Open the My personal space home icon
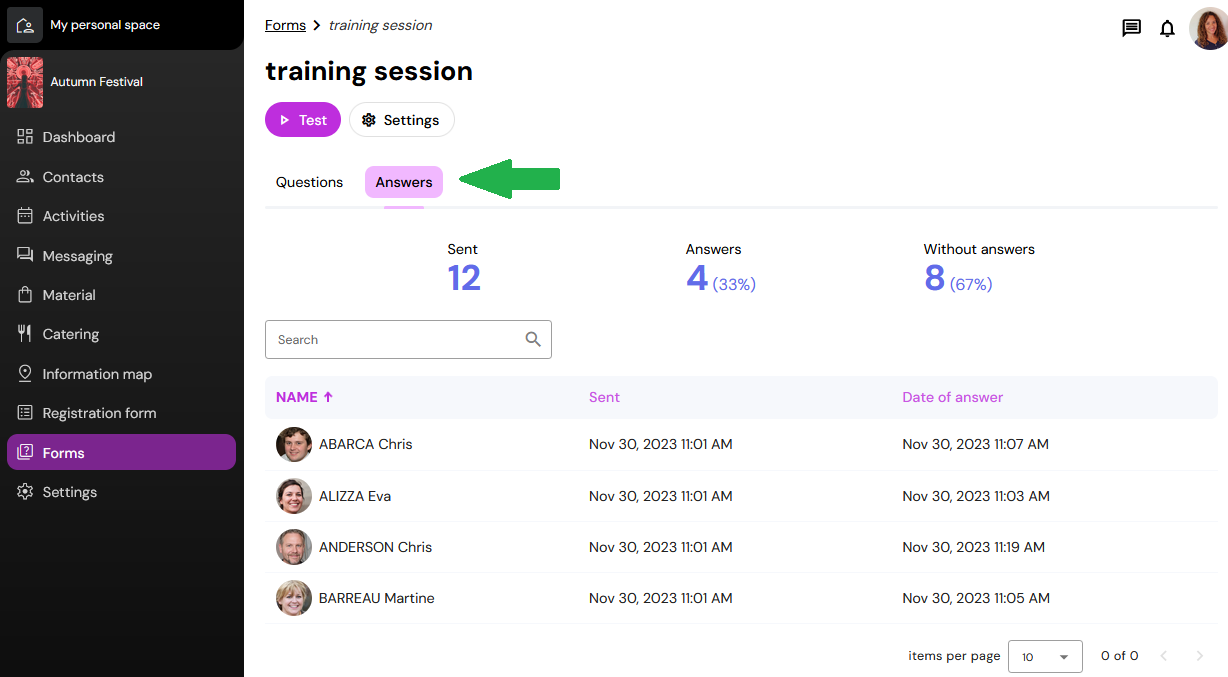Image resolution: width=1228 pixels, height=677 pixels. click(25, 25)
